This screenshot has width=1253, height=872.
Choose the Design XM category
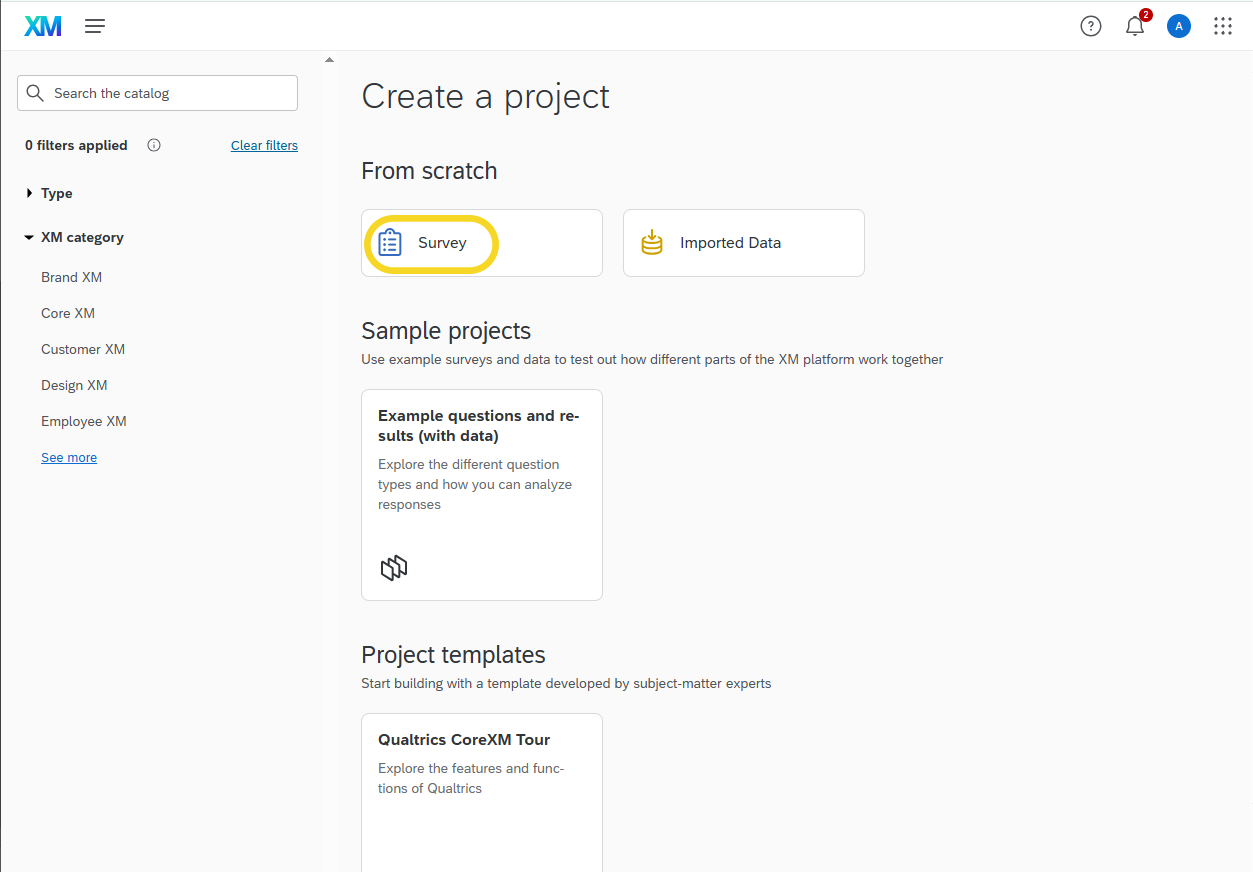point(74,385)
